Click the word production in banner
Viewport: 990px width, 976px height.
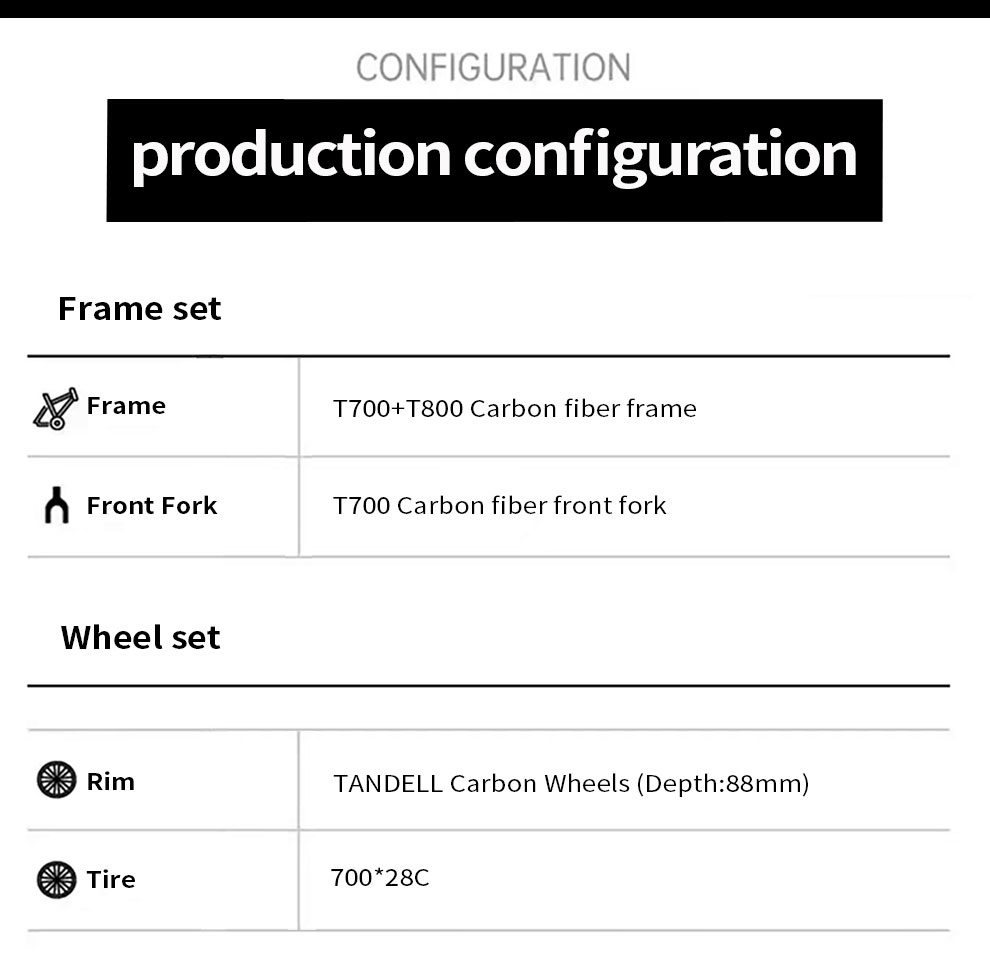(x=291, y=157)
